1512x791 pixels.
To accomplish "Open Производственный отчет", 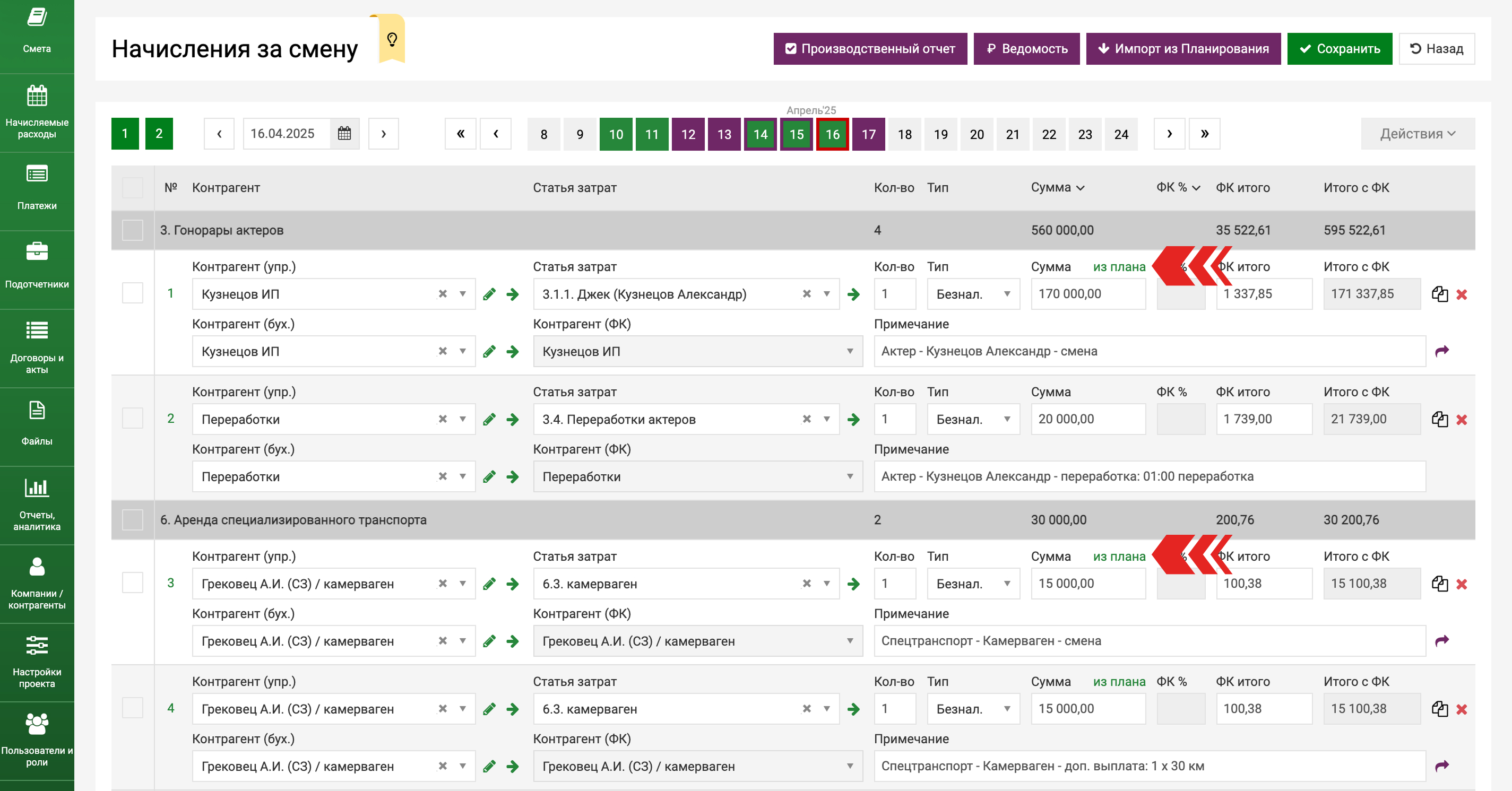I will click(870, 49).
